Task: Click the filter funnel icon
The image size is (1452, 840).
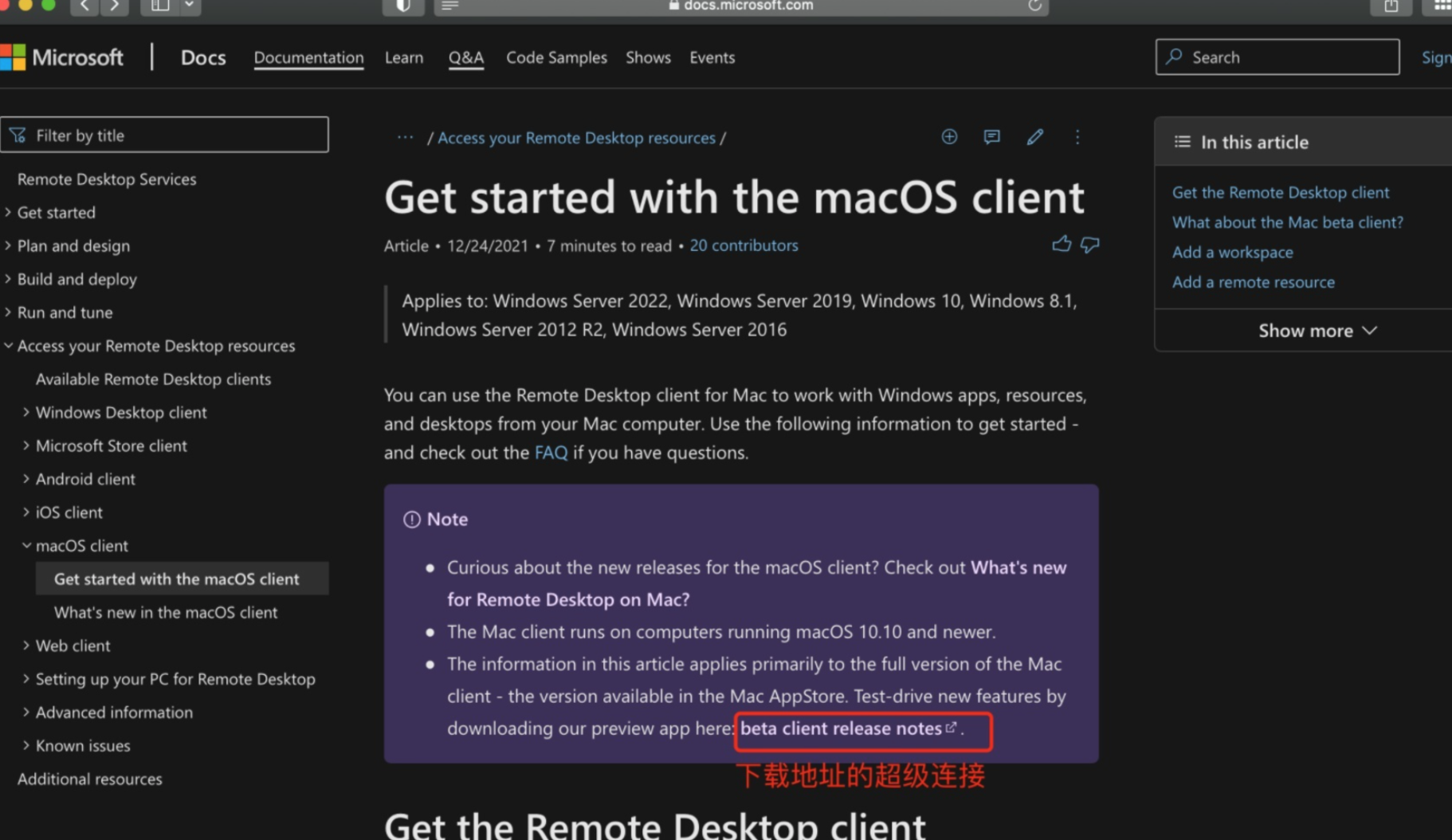Action: point(18,135)
